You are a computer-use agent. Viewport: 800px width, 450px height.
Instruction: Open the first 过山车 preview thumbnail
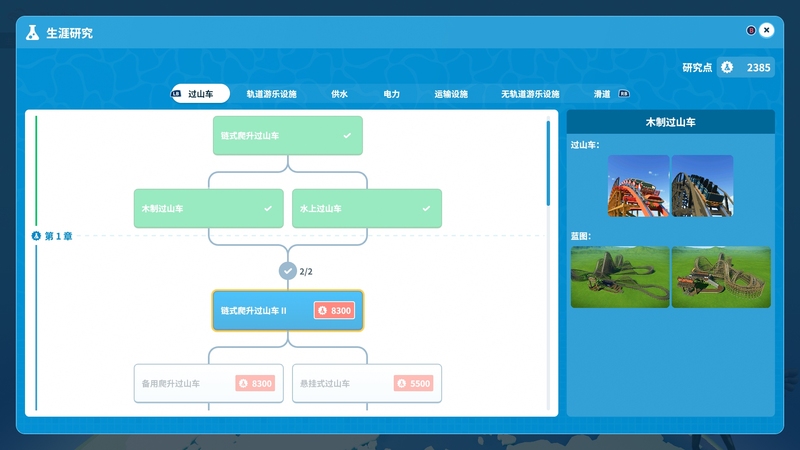click(638, 186)
